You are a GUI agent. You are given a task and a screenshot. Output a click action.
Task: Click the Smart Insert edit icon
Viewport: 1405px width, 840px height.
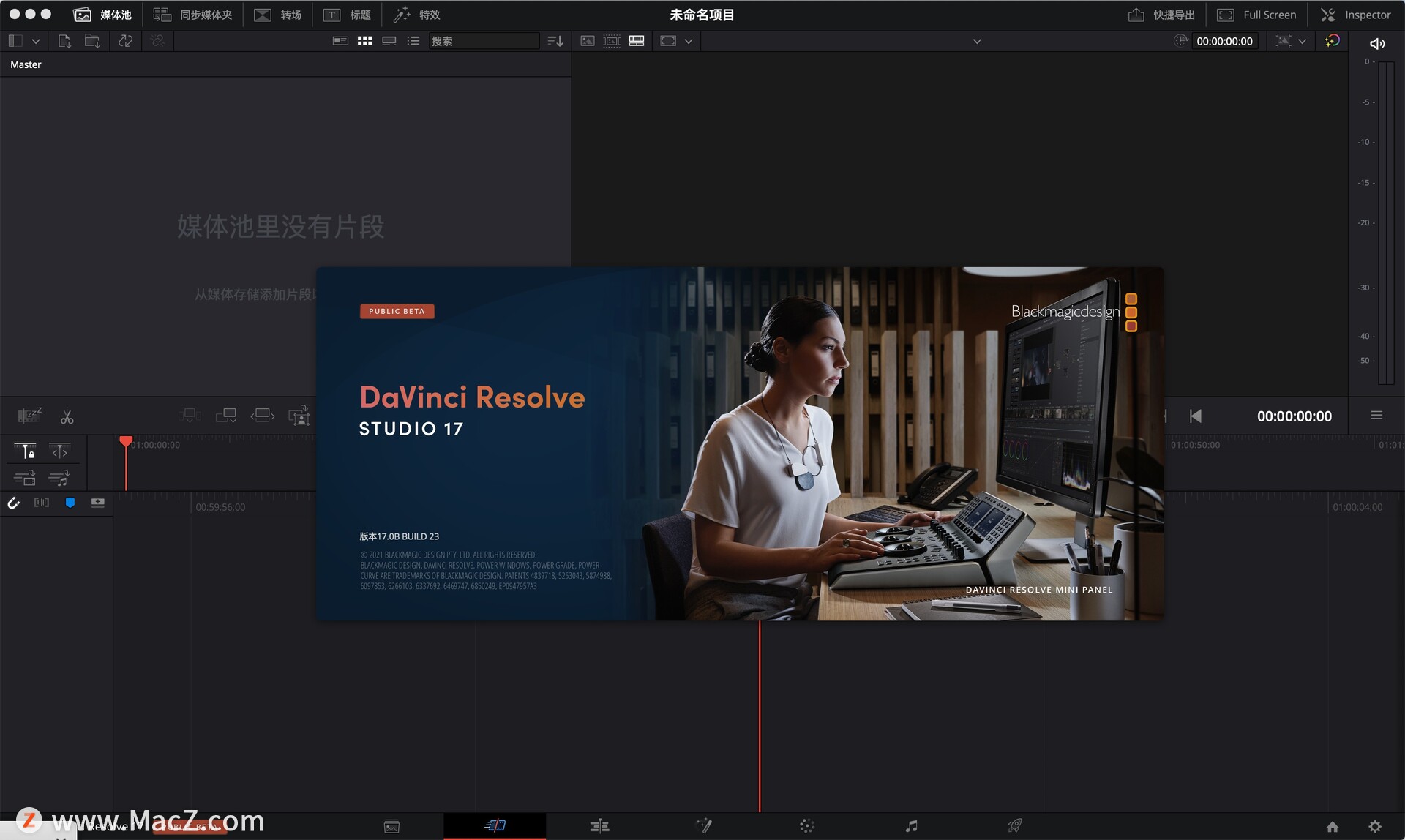[190, 416]
